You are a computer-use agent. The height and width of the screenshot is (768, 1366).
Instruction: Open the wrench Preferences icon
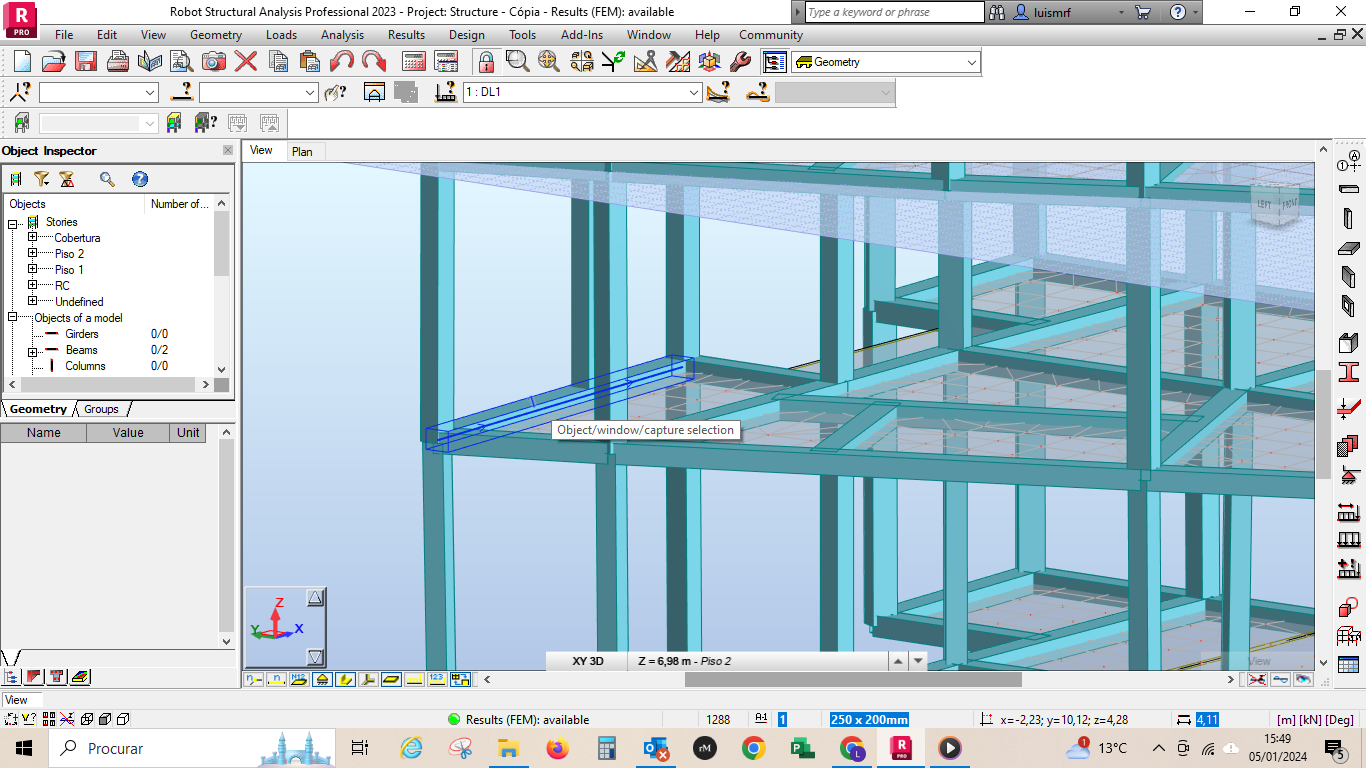tap(741, 61)
